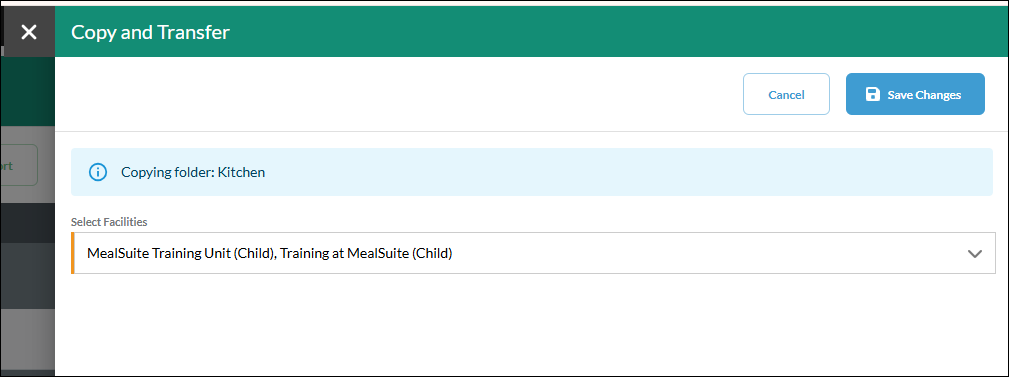Click the Select Facilities label

pos(109,222)
